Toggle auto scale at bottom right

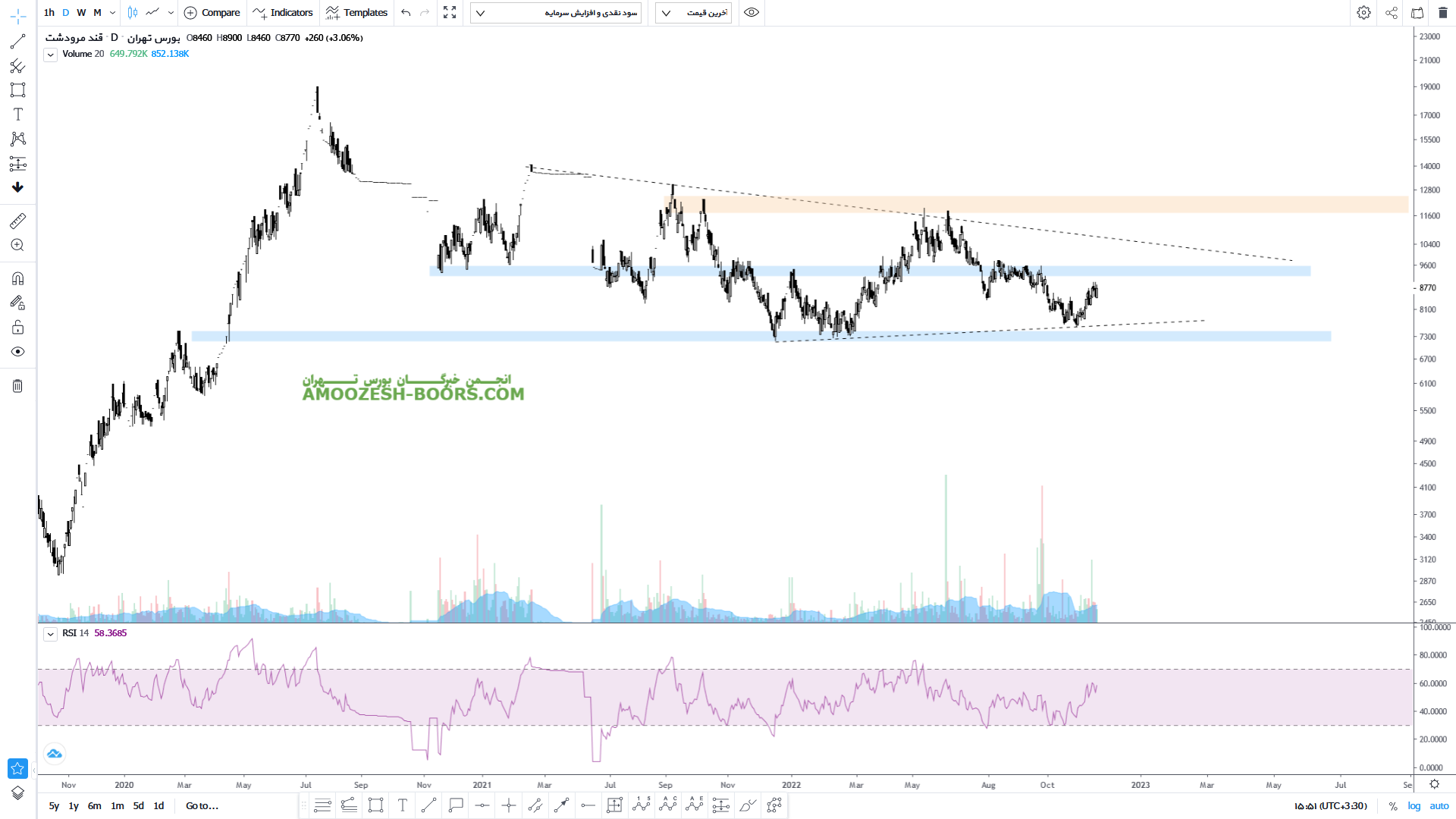[1439, 806]
